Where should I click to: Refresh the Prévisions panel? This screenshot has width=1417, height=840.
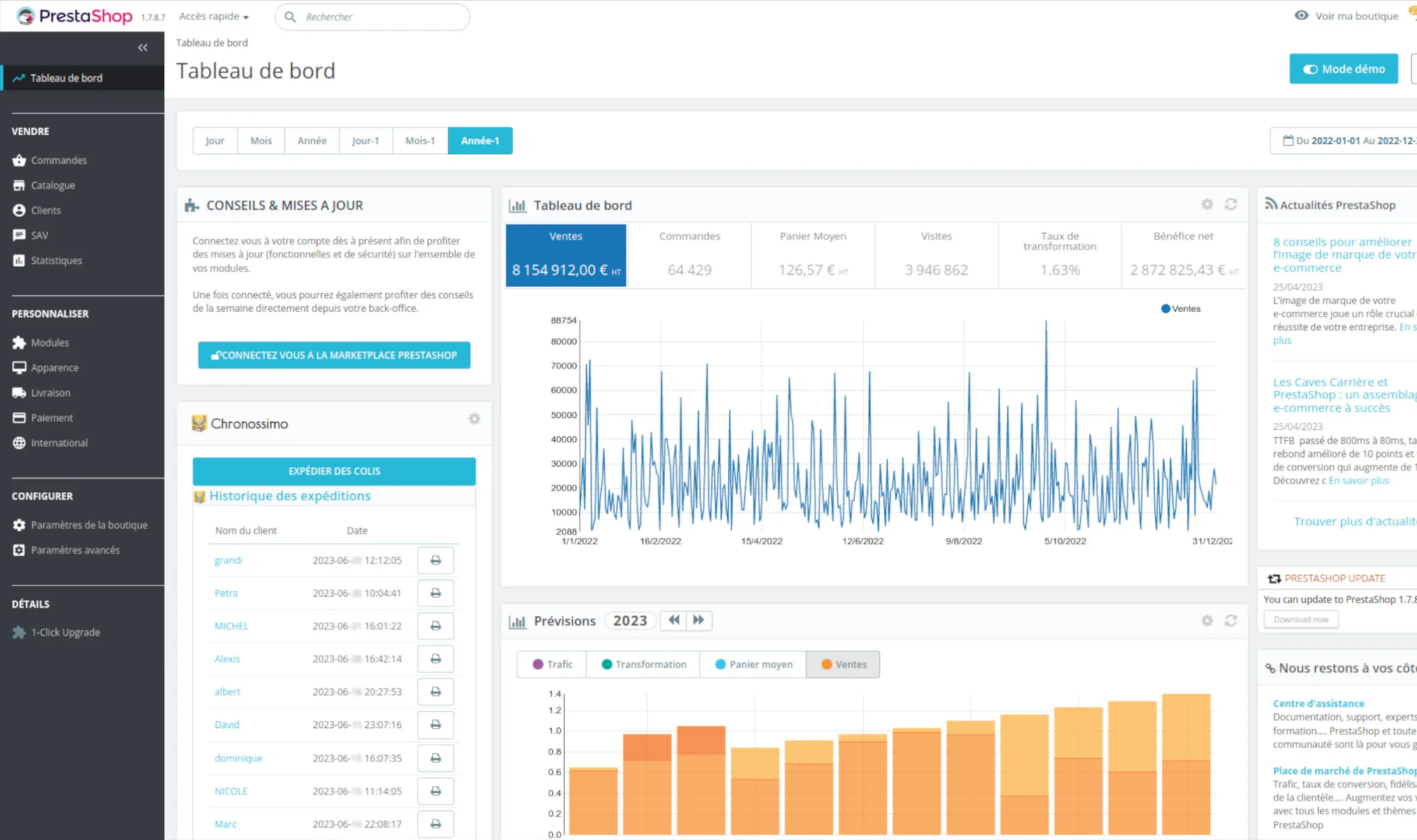click(1231, 621)
